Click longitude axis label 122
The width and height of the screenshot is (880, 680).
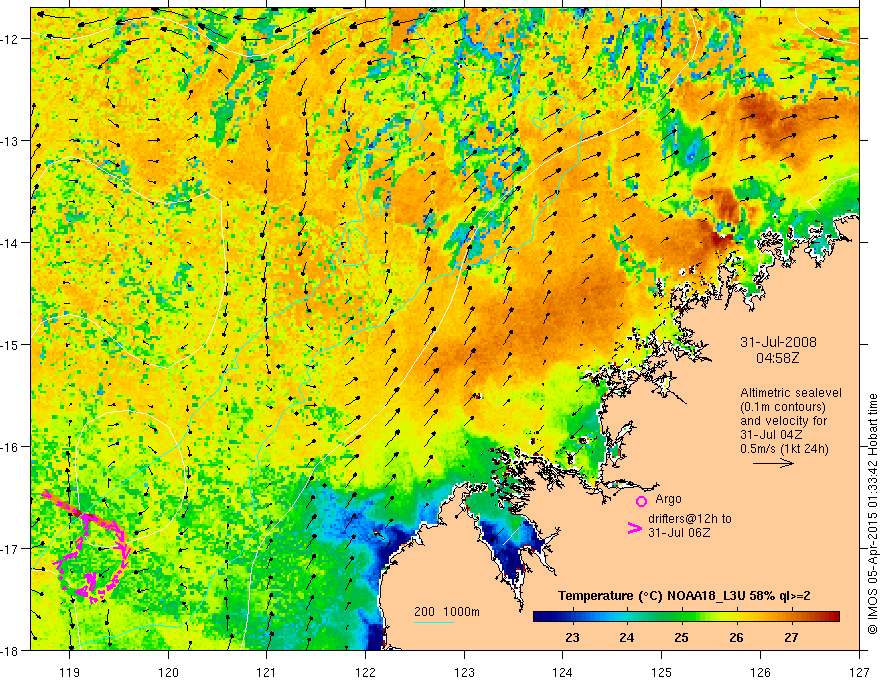point(365,672)
